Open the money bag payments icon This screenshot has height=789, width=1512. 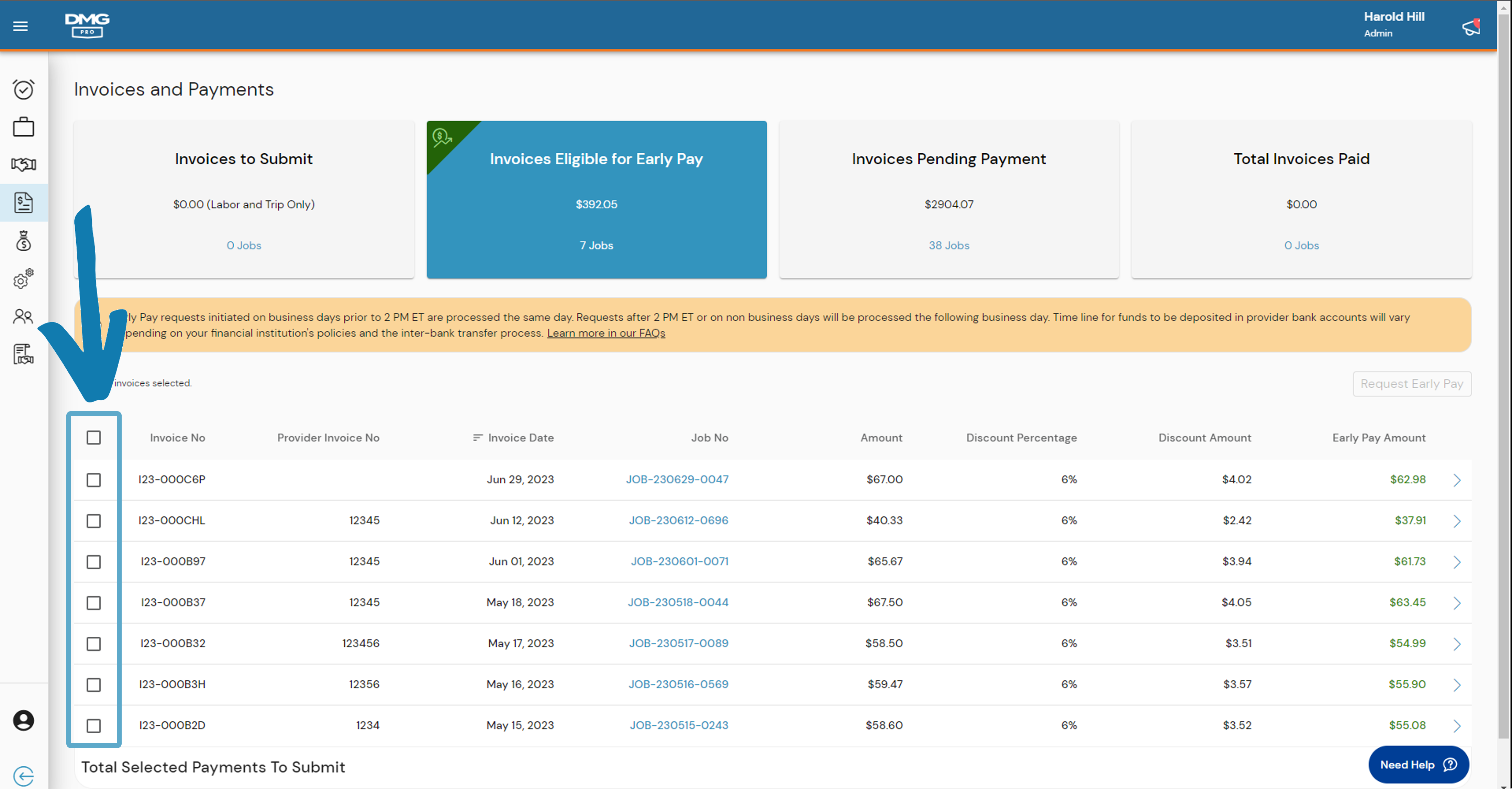click(x=23, y=241)
